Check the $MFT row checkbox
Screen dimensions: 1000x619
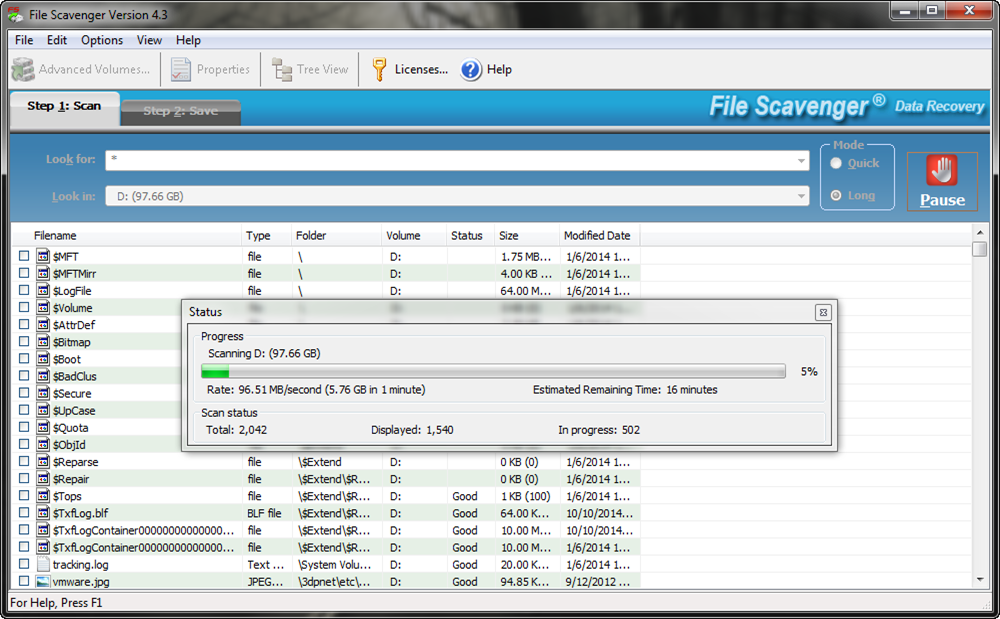point(24,256)
